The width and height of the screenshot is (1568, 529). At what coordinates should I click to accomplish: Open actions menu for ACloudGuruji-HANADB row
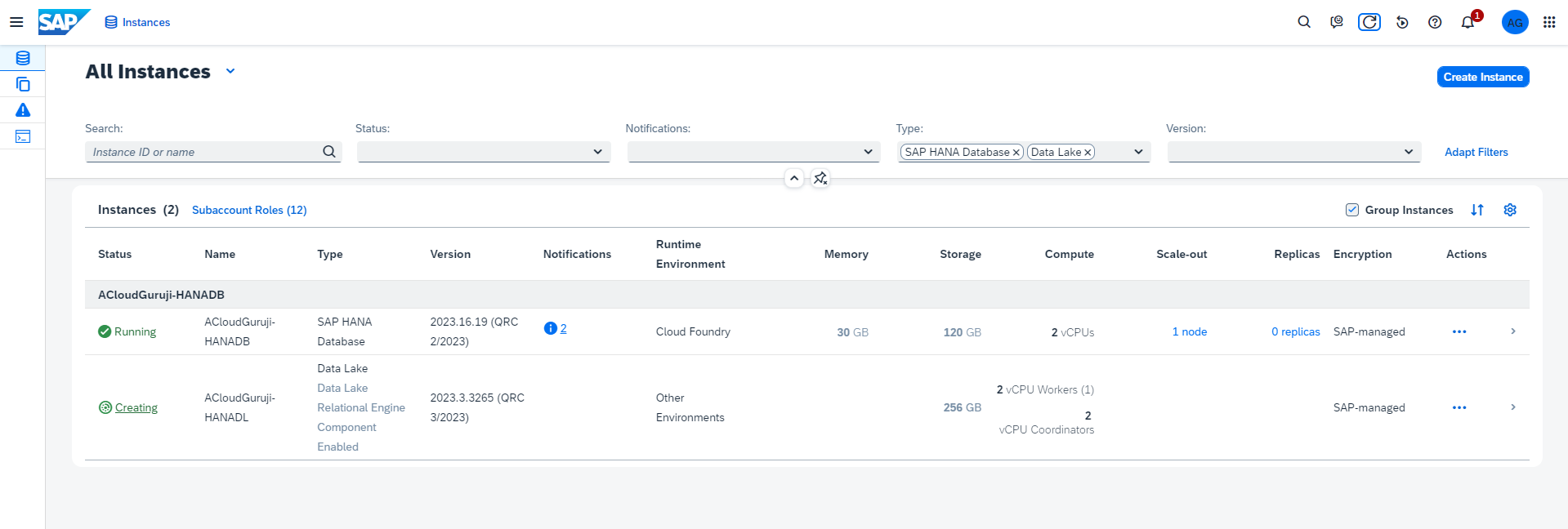tap(1459, 331)
